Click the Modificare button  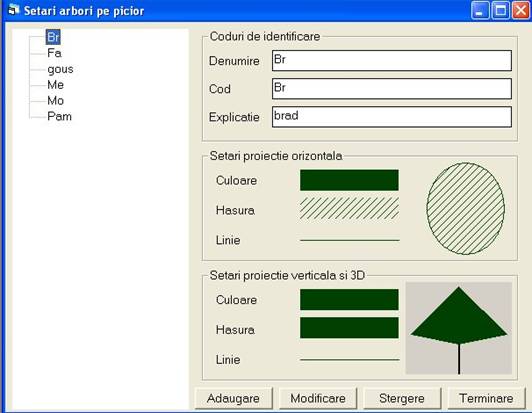(318, 398)
